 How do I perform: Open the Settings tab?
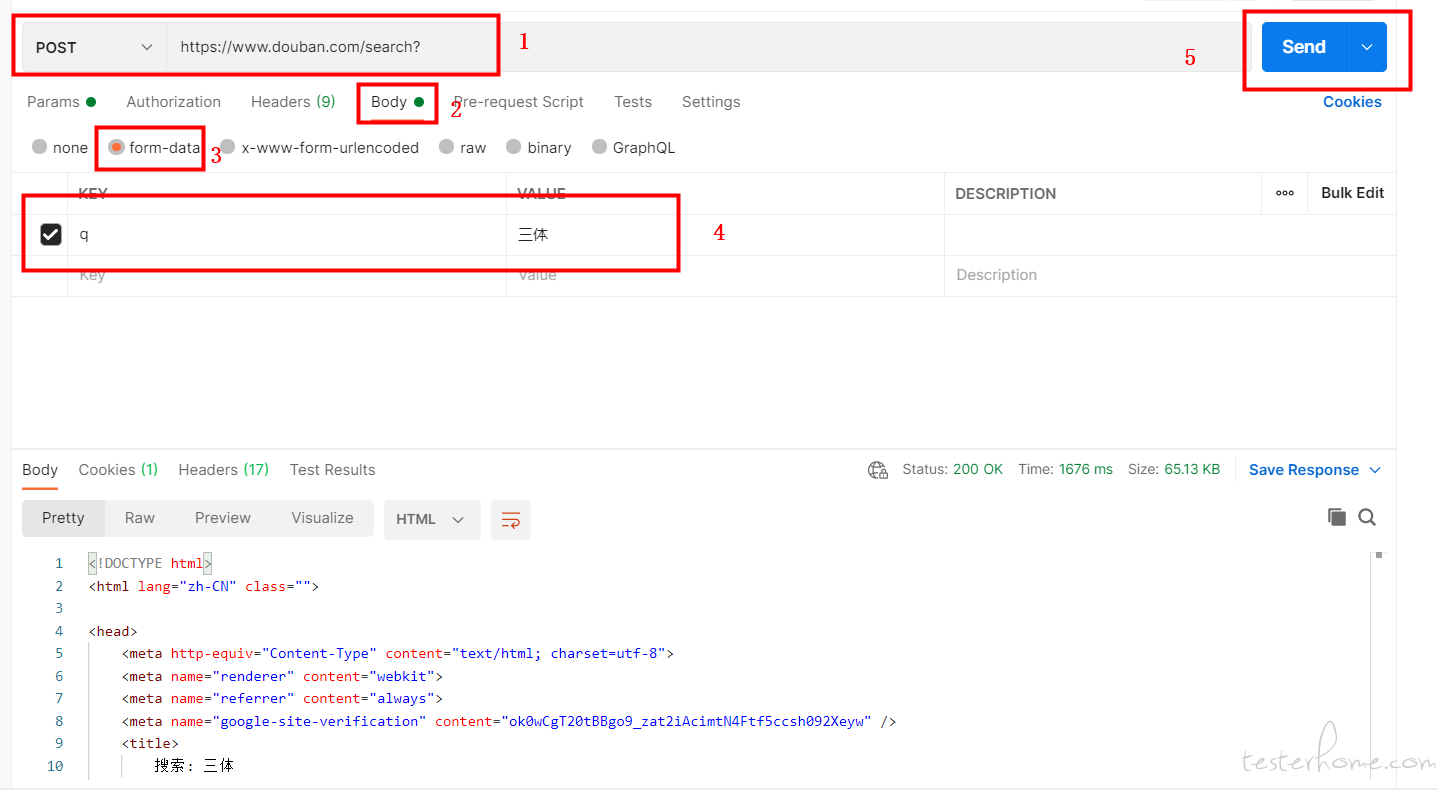(711, 102)
